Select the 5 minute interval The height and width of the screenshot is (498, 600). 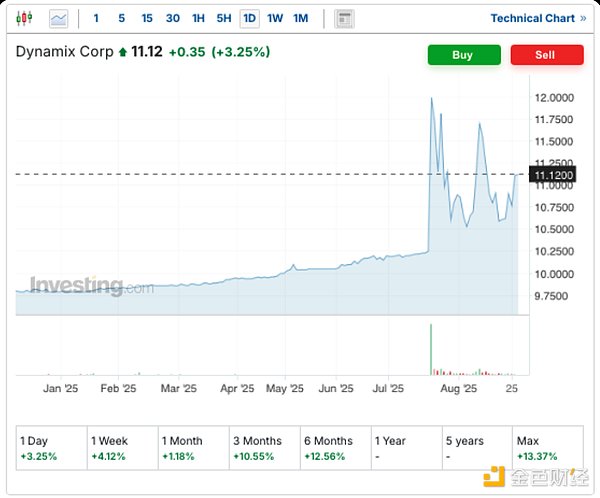[121, 18]
